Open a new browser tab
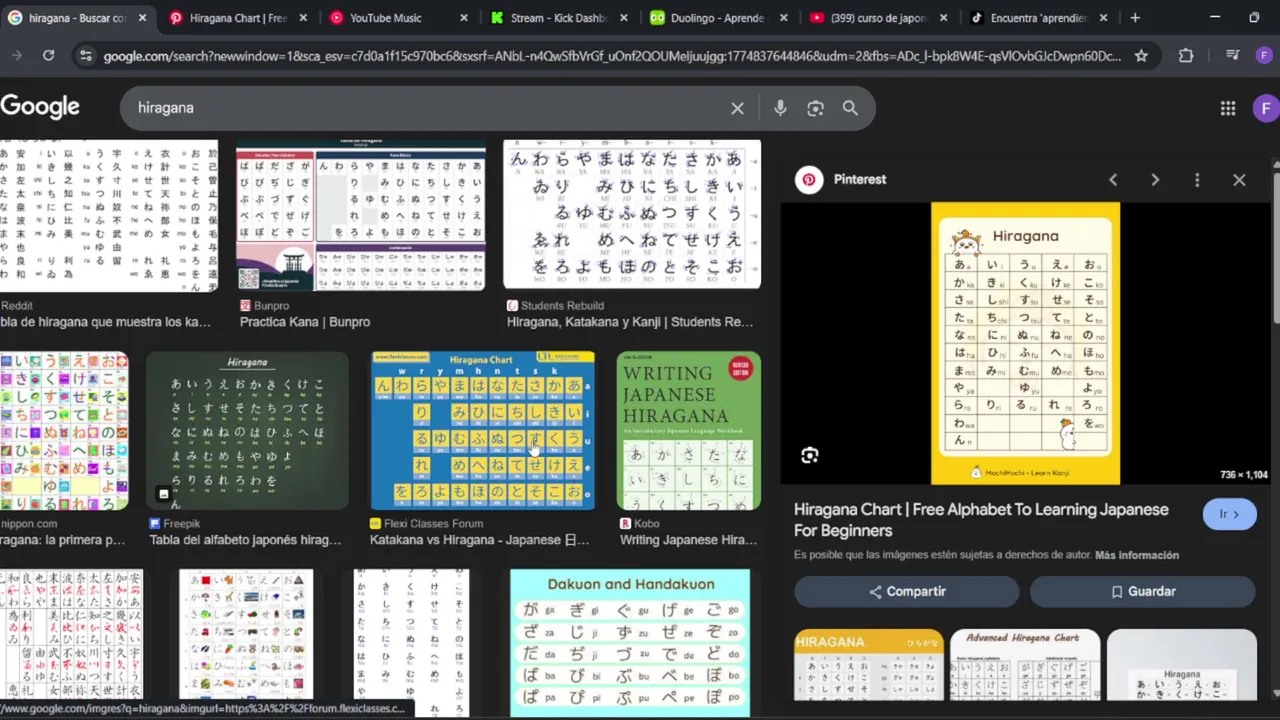Screen dimensions: 1280x720 click(1135, 18)
